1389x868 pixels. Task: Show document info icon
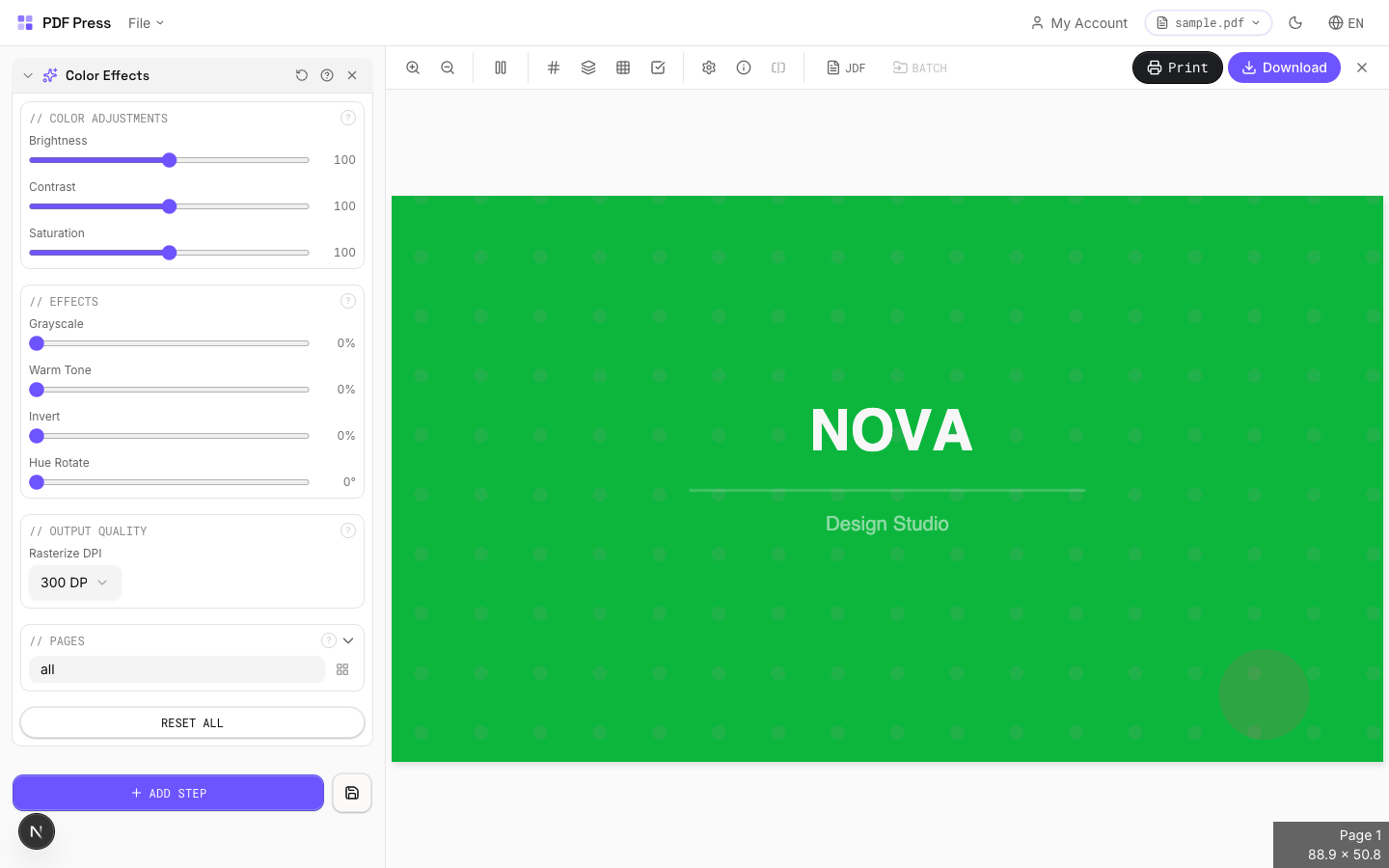tap(744, 68)
